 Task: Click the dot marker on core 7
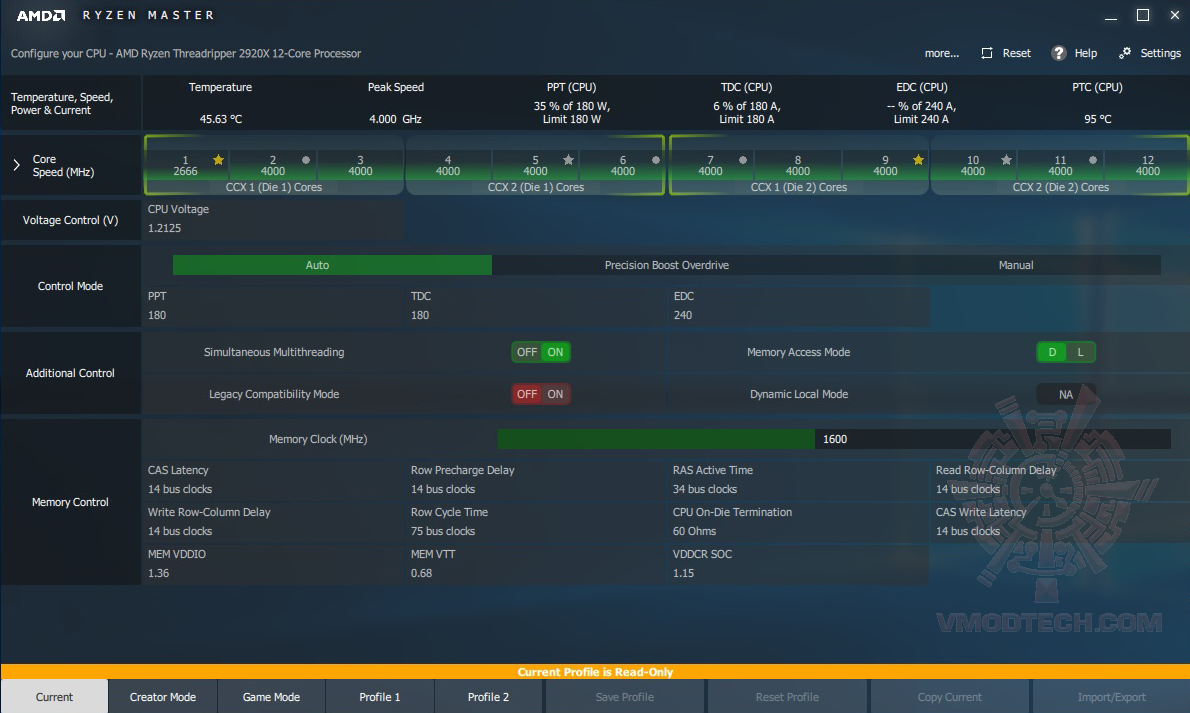(743, 160)
